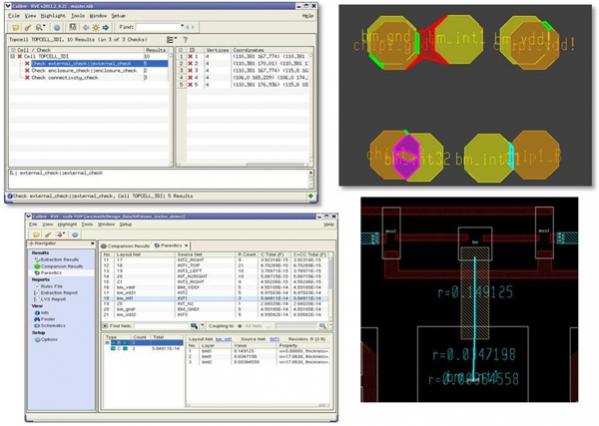Click the search icon beside Find Nets field
The height and width of the screenshot is (426, 599).
(194, 326)
